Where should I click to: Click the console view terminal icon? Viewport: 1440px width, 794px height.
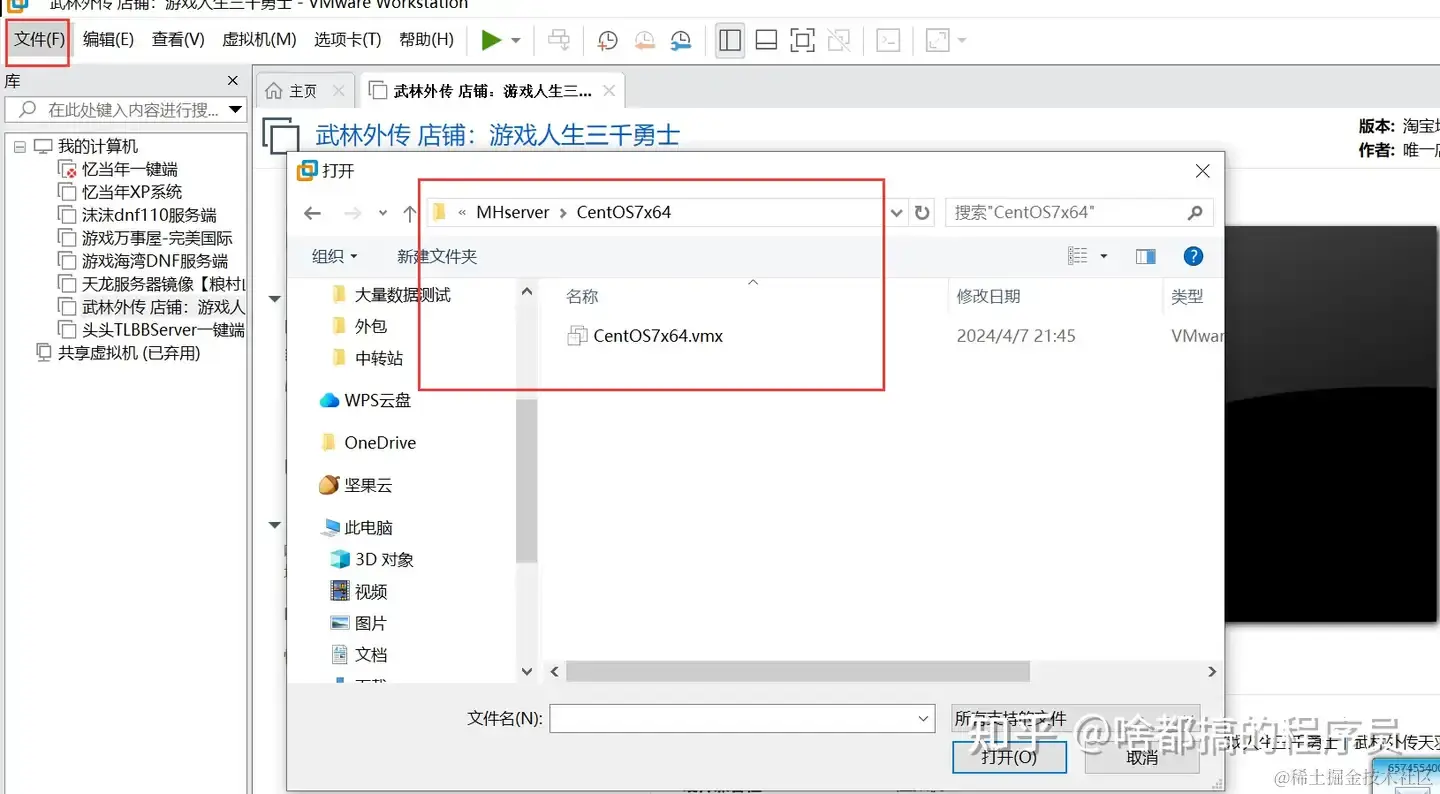[x=888, y=40]
